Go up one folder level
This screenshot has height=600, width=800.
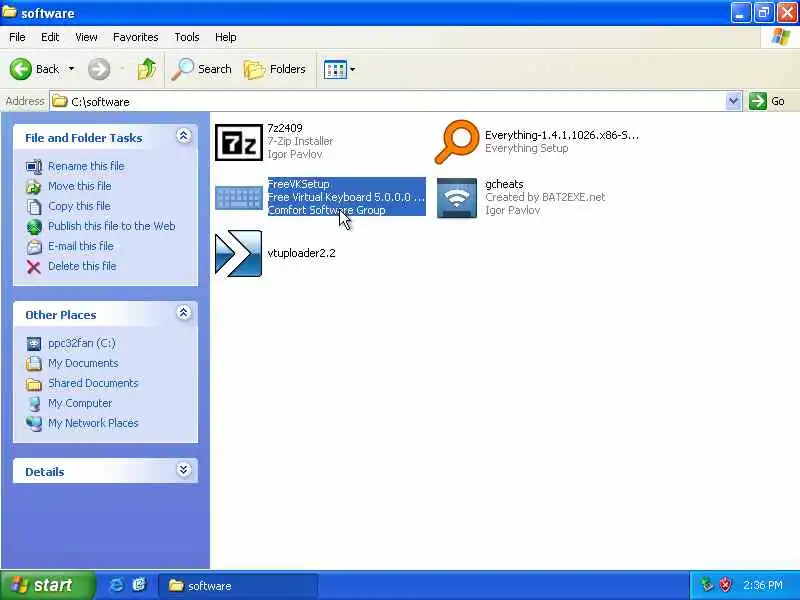point(147,69)
